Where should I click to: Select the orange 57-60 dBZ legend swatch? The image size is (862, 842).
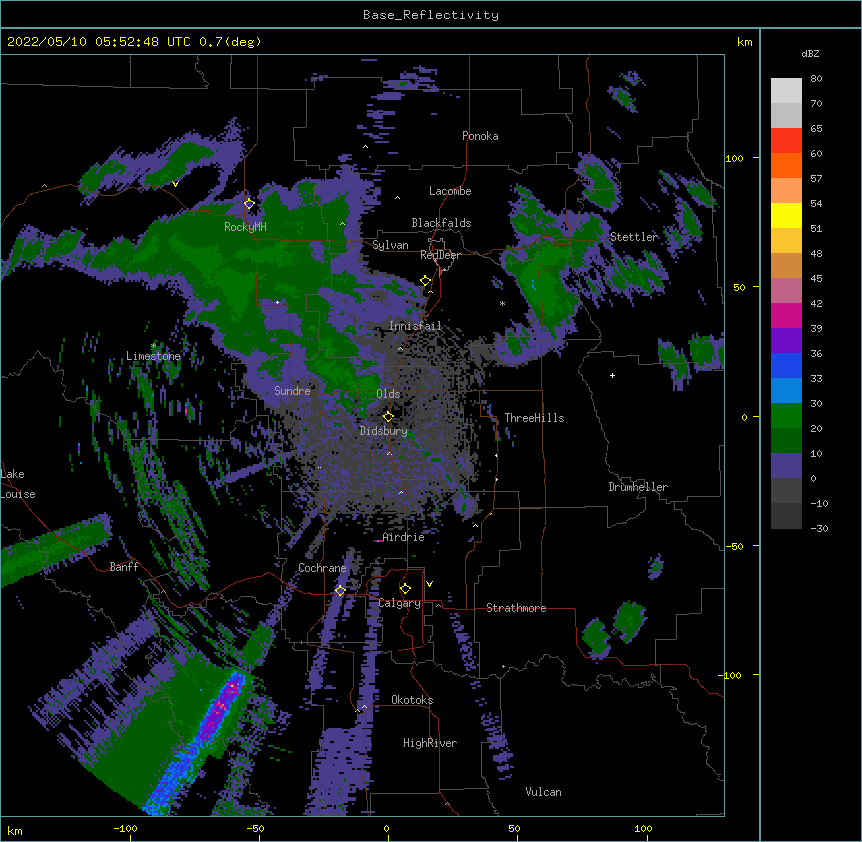(x=786, y=165)
